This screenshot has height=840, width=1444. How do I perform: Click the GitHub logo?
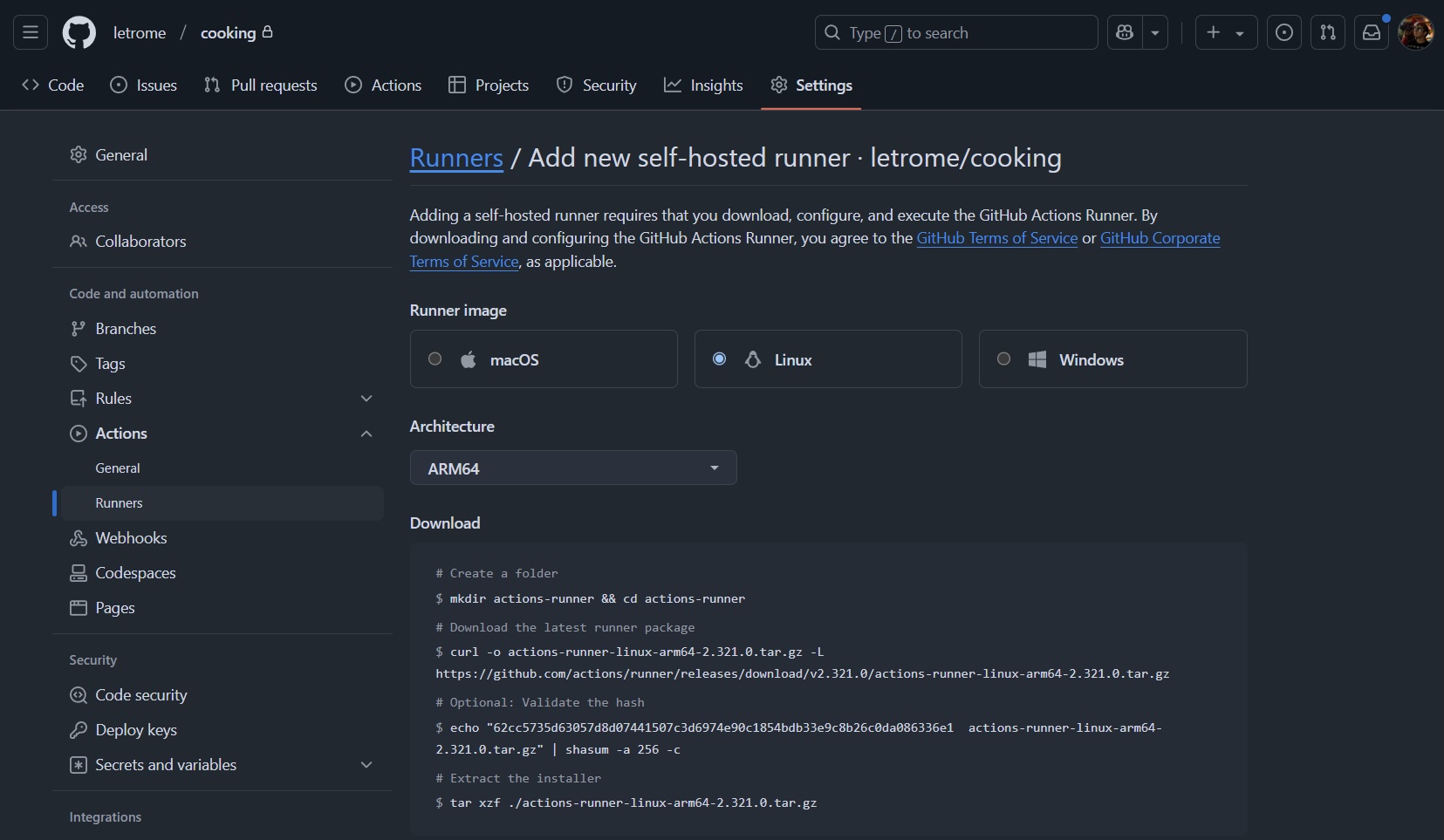[x=79, y=32]
